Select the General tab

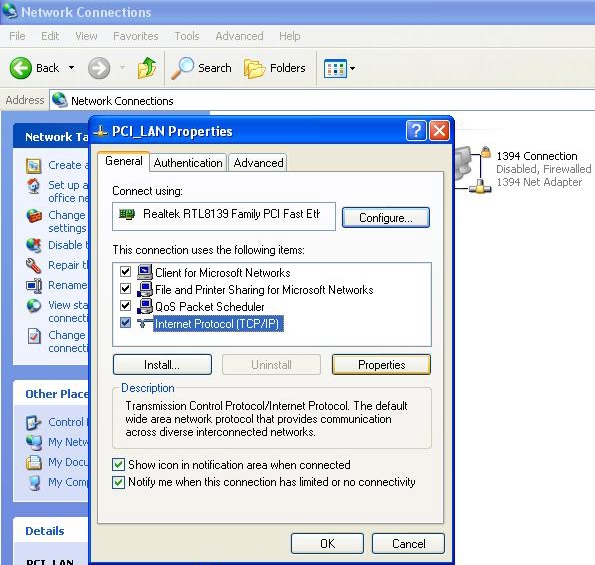[x=124, y=161]
